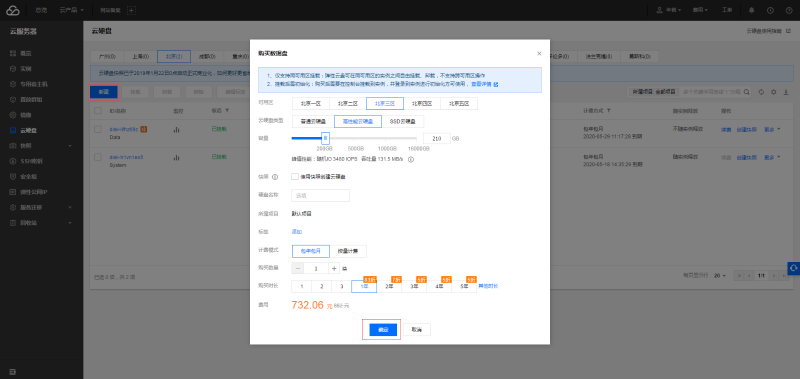Click 总览 in top navigation
Screen dimensions: 800x379
(41, 10)
